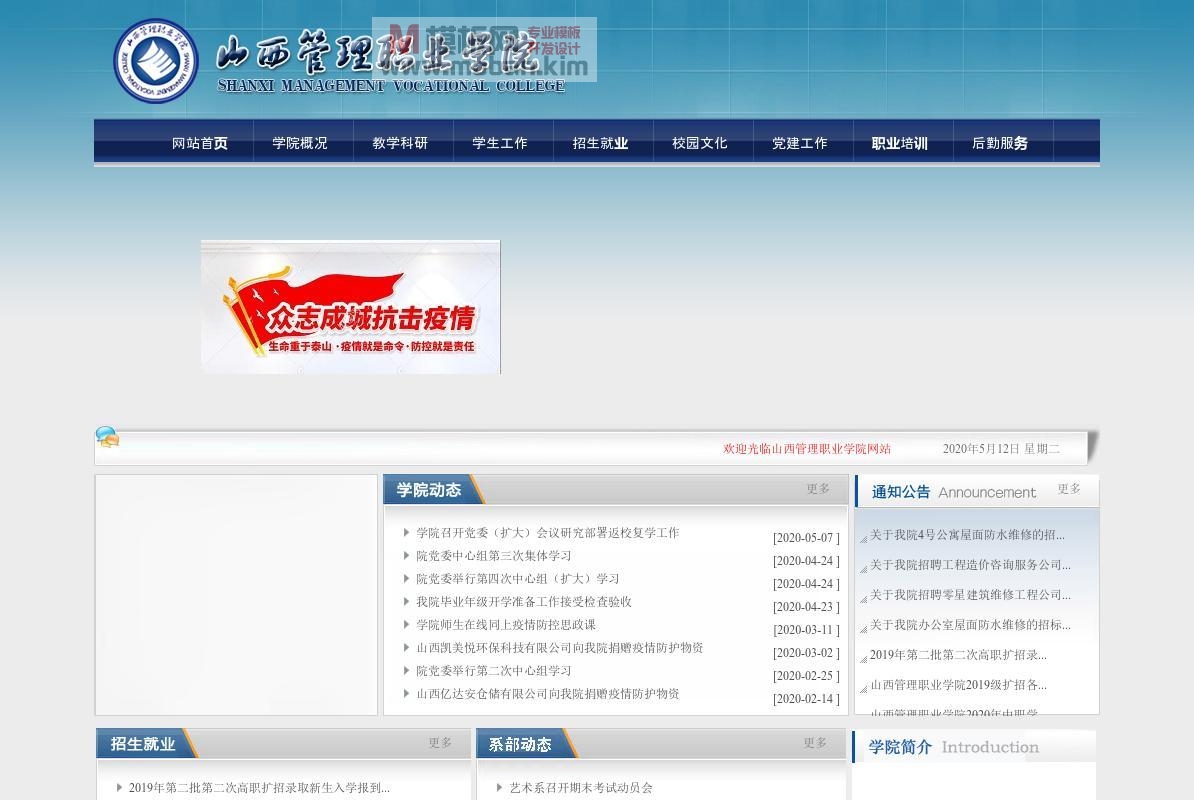Open news 学院召开党委（扩大）会议研究部署返校复学工作
The image size is (1194, 800).
point(548,533)
